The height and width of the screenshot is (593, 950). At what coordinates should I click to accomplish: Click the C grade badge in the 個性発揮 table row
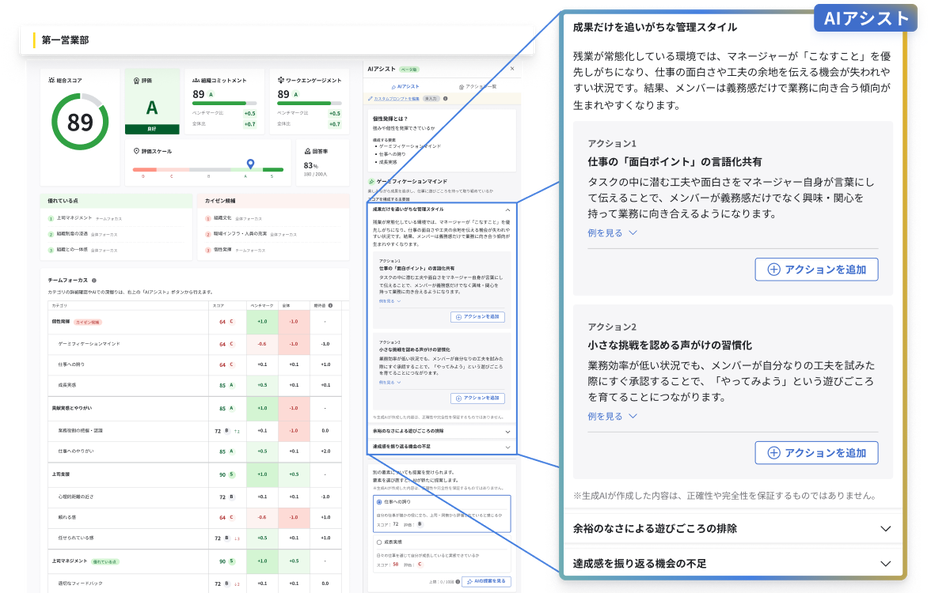tap(231, 322)
